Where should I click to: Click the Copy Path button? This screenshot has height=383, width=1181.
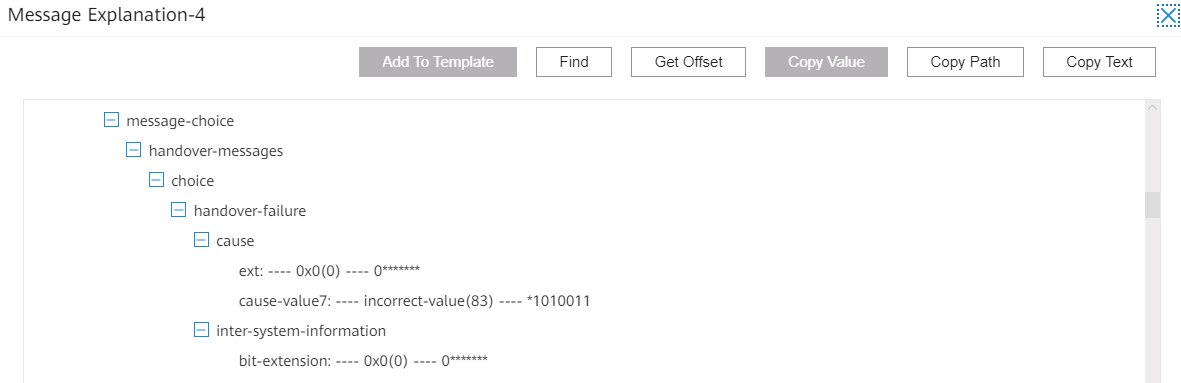pos(965,62)
